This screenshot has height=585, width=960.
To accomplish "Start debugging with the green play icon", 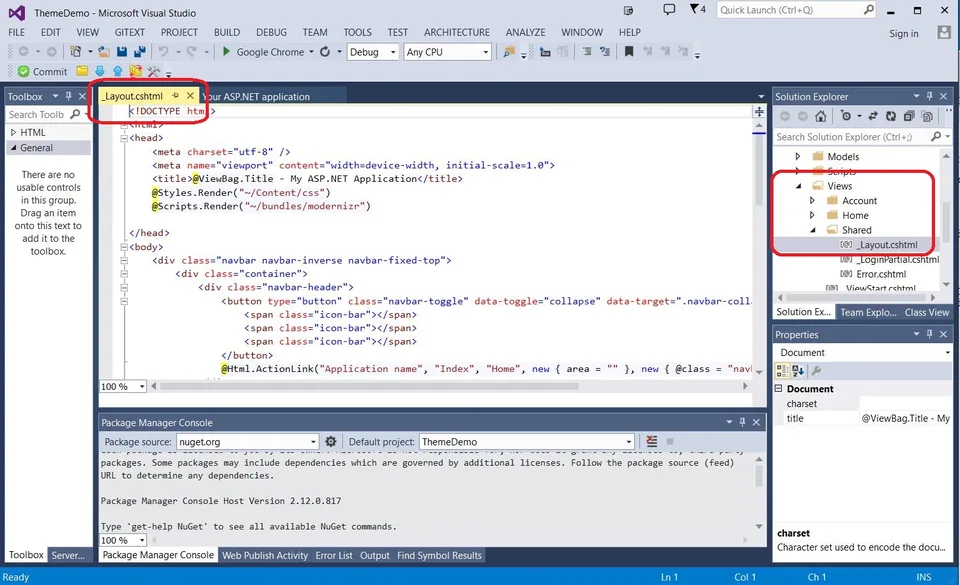I will pyautogui.click(x=226, y=52).
